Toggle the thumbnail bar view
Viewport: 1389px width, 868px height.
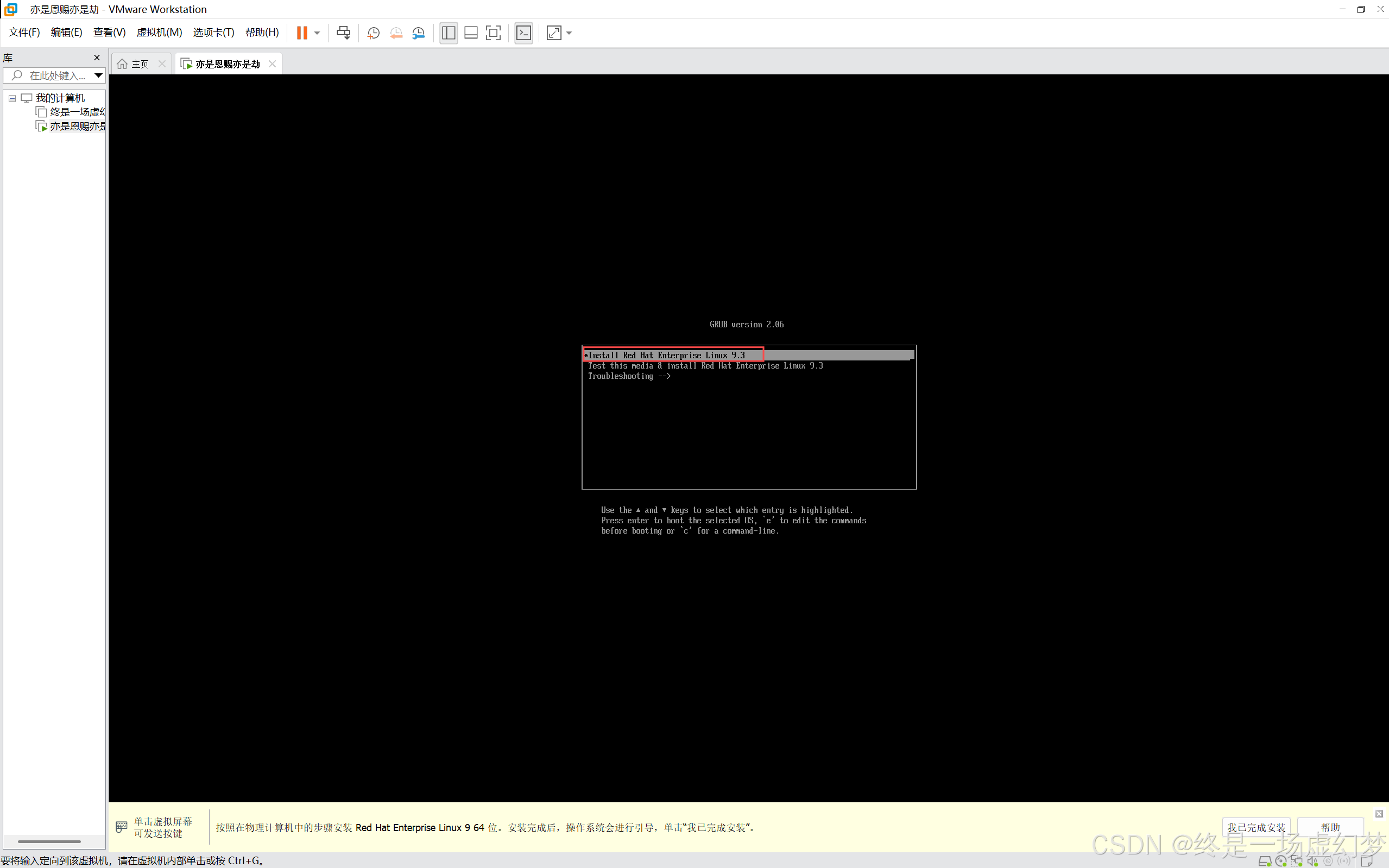click(471, 33)
